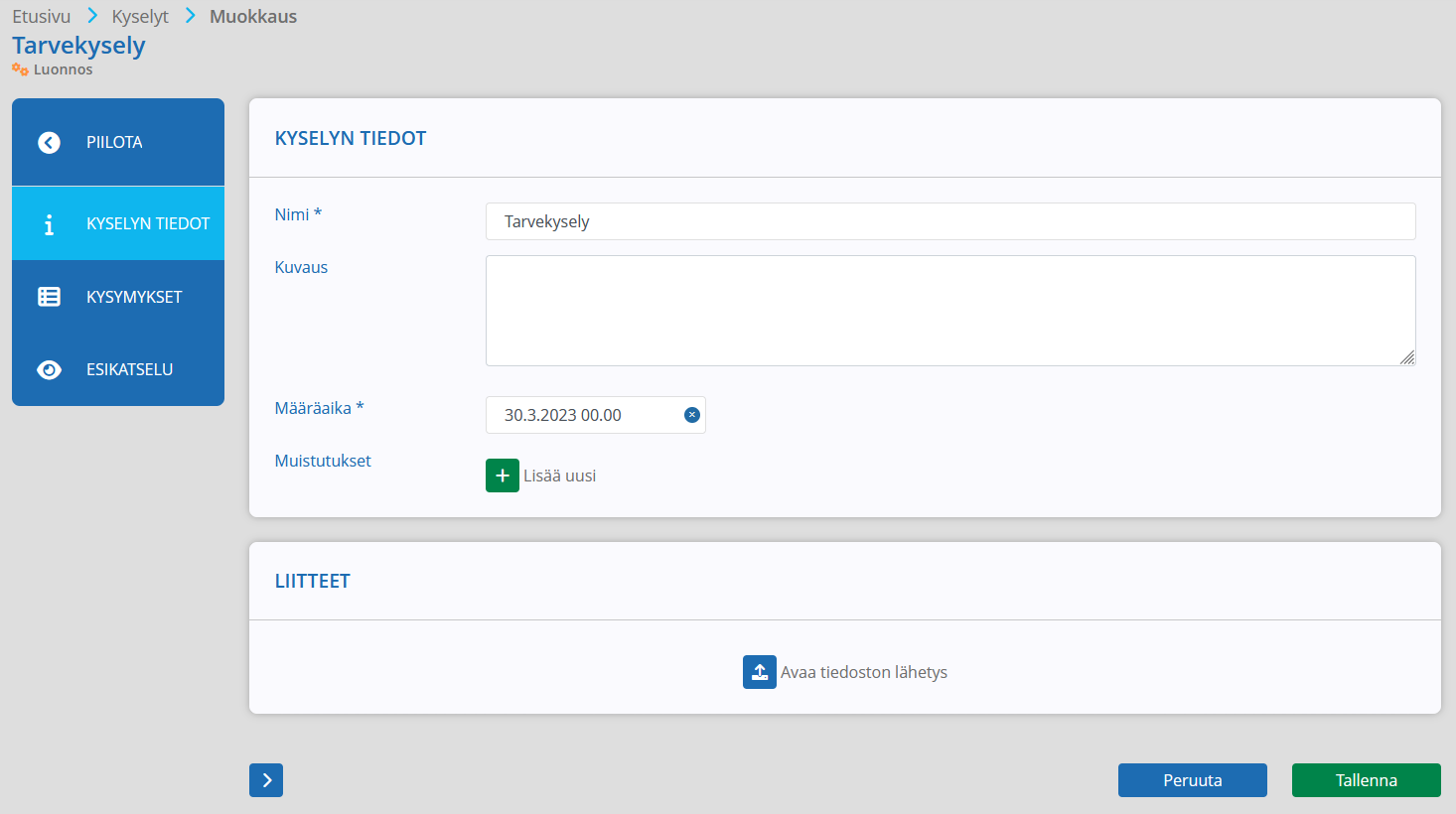Go to Etusivu in the breadcrumb
The height and width of the screenshot is (814, 1456).
click(42, 16)
